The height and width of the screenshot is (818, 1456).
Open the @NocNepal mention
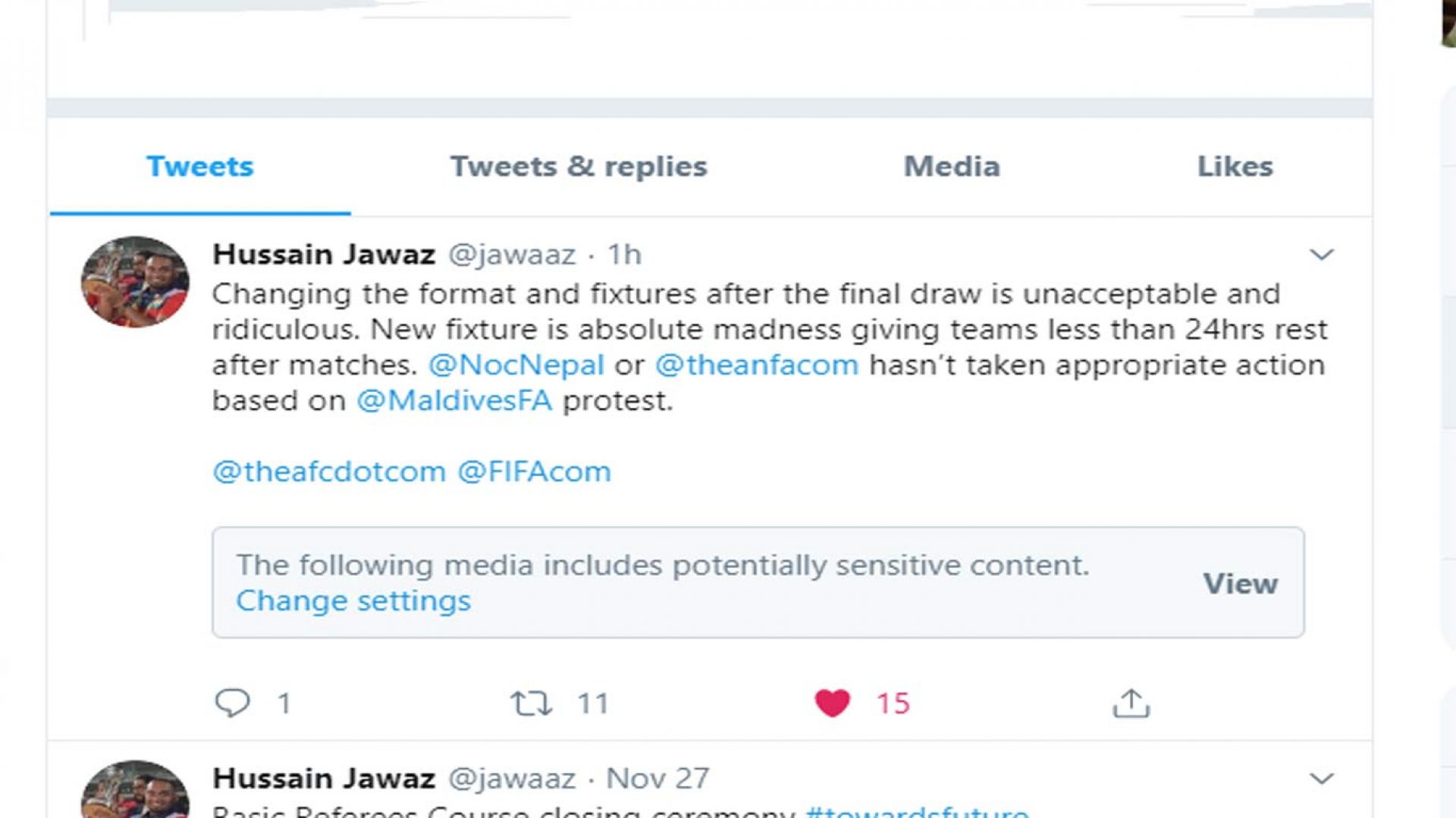click(x=516, y=365)
